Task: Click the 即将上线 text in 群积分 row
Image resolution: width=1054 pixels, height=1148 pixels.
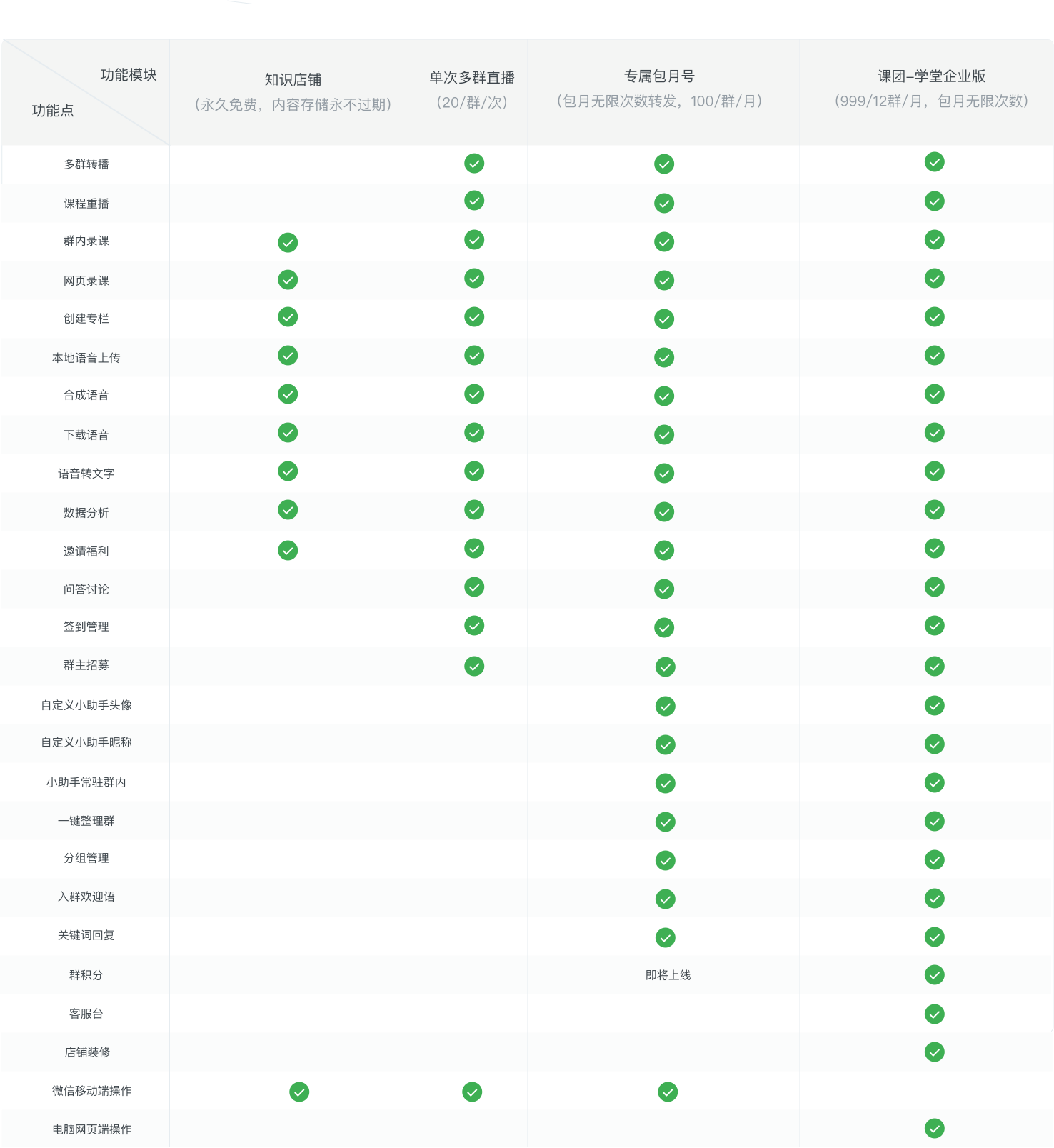Action: [668, 975]
